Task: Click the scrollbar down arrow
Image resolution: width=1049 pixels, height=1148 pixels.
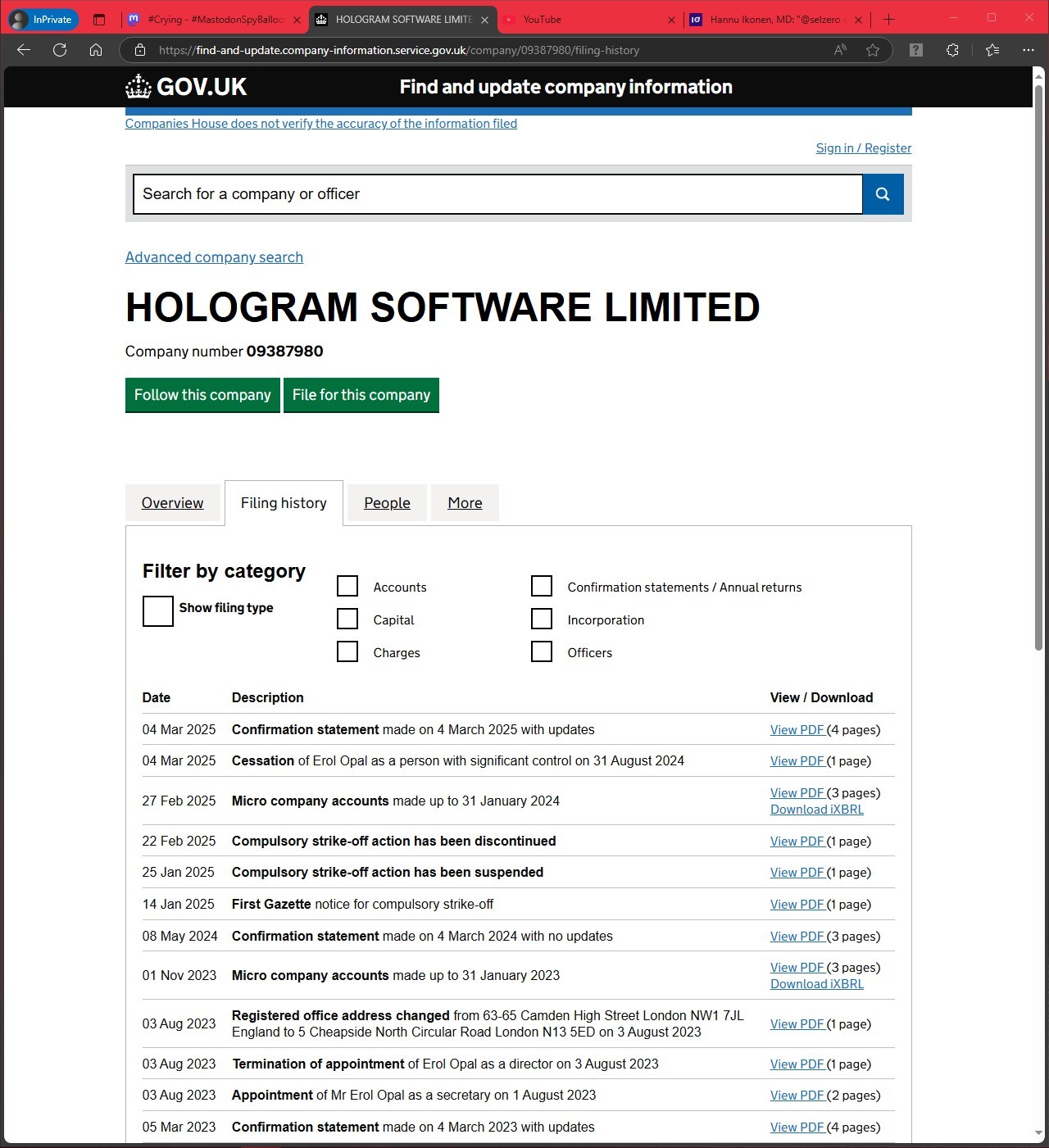Action: click(x=1038, y=1134)
